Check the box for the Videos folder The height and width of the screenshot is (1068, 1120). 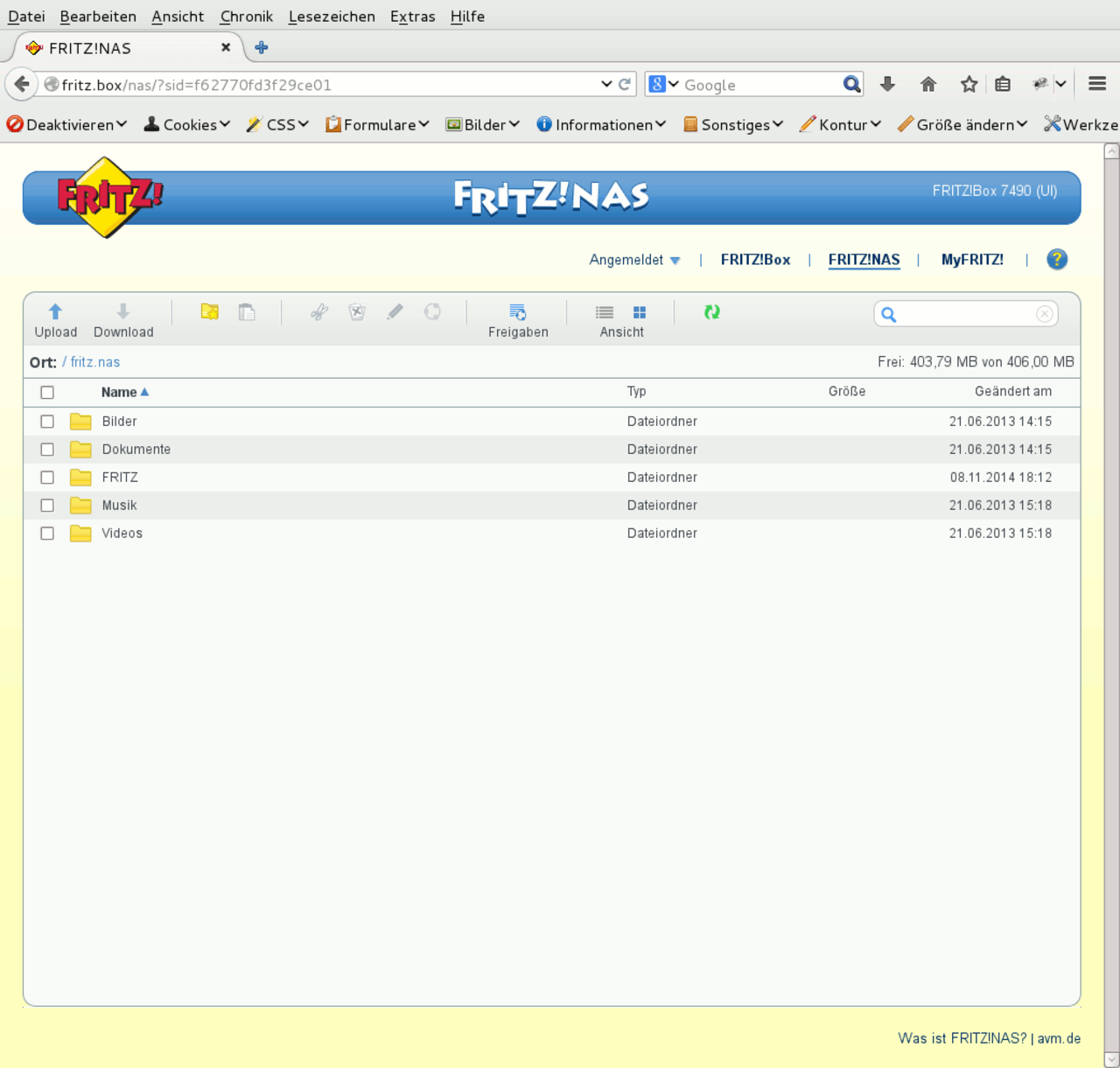coord(47,534)
